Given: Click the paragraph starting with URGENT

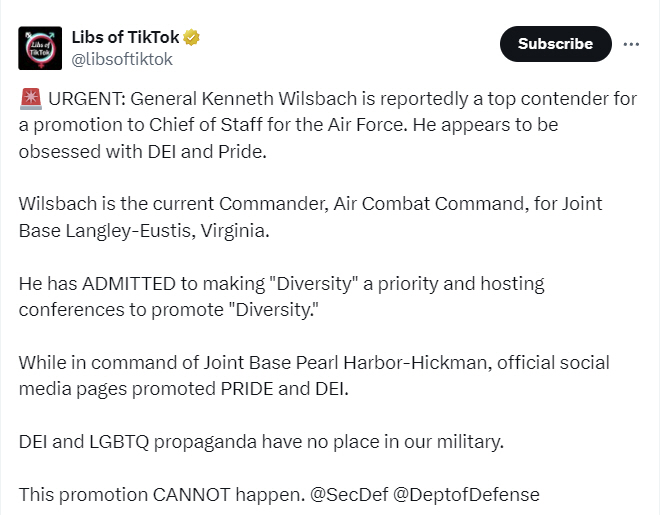Looking at the screenshot, I should click(x=328, y=125).
